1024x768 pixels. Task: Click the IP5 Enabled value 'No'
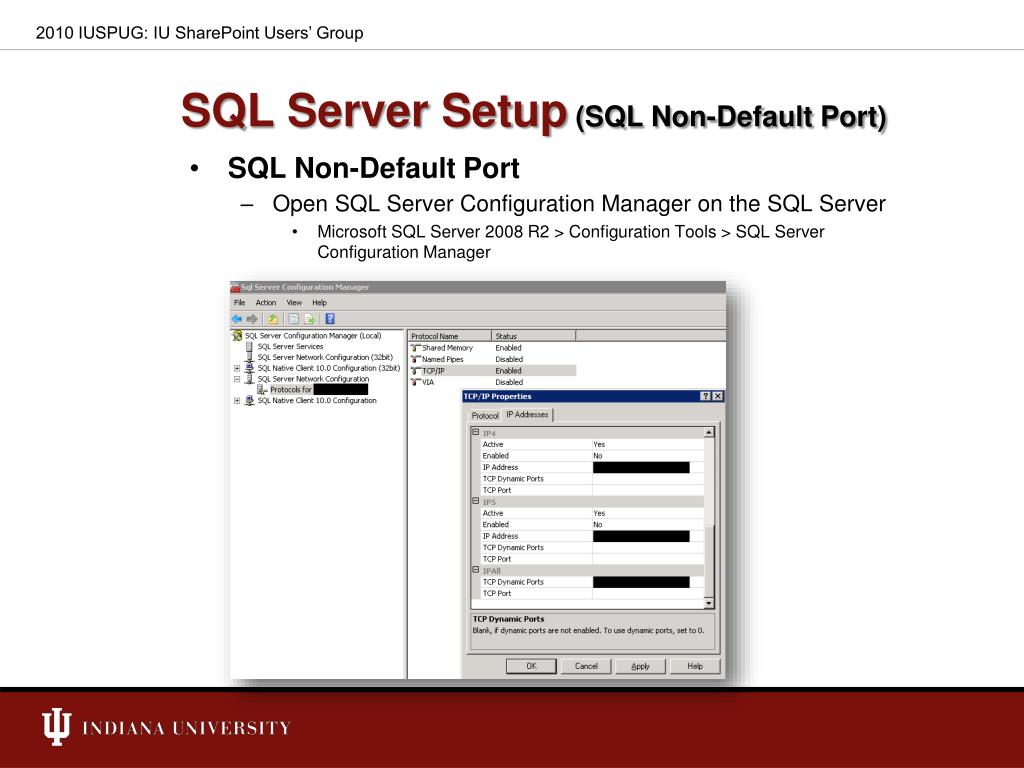point(598,524)
